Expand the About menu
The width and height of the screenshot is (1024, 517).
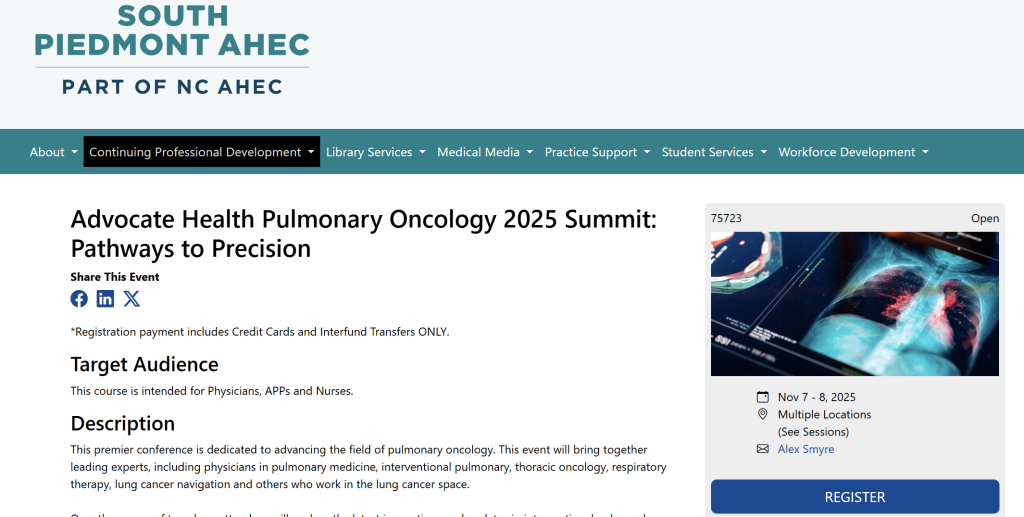54,152
